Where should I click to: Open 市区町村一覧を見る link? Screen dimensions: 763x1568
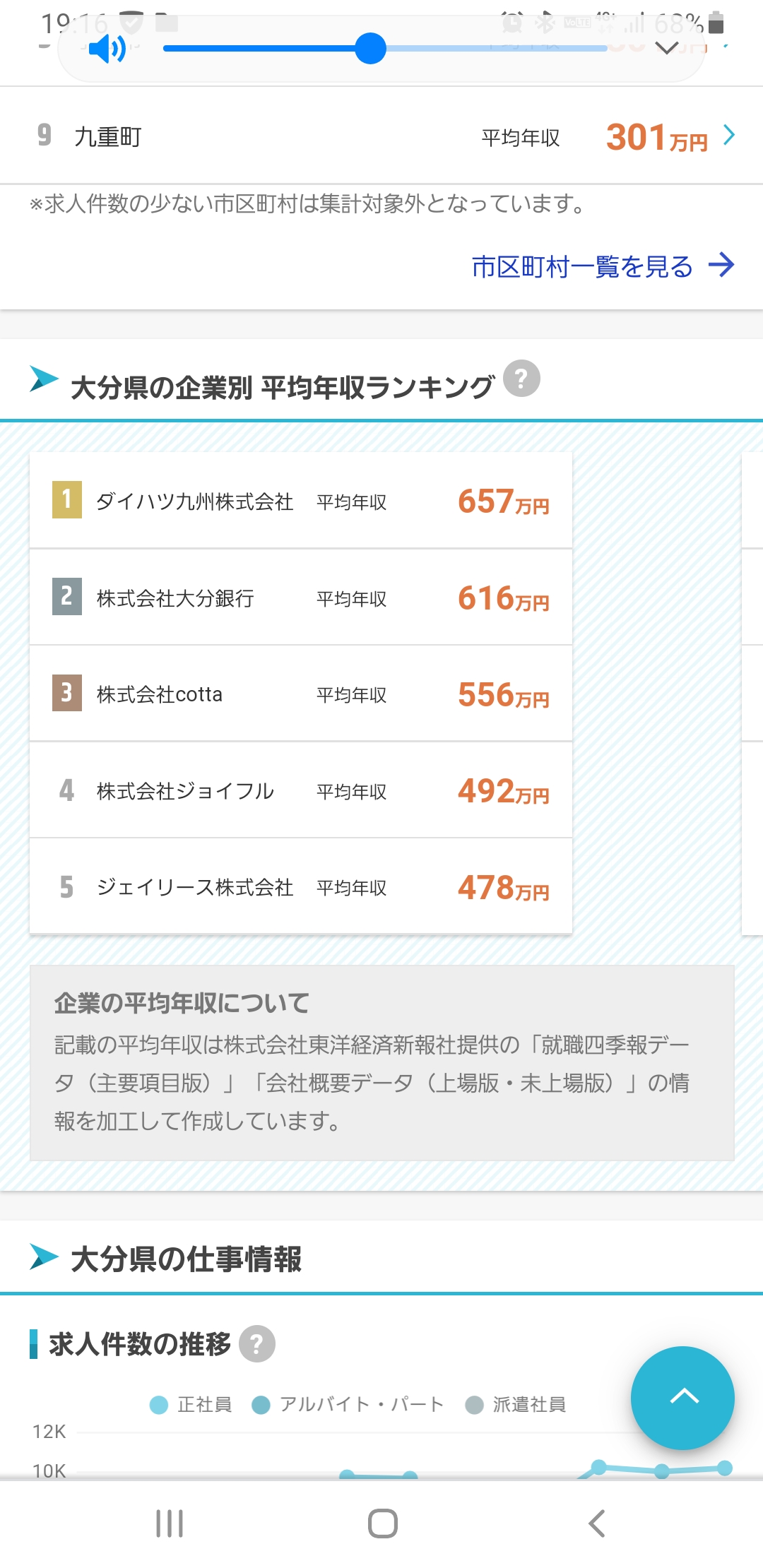click(x=581, y=267)
